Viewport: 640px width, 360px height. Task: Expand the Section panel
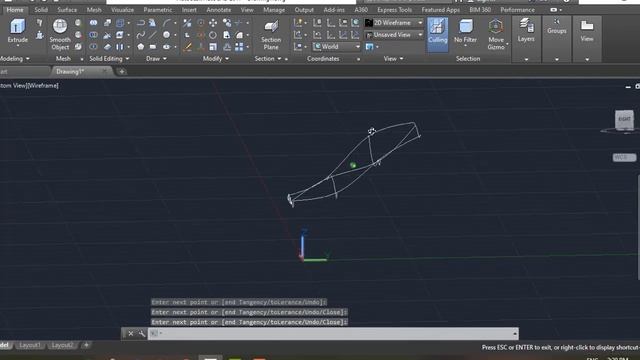coord(268,59)
